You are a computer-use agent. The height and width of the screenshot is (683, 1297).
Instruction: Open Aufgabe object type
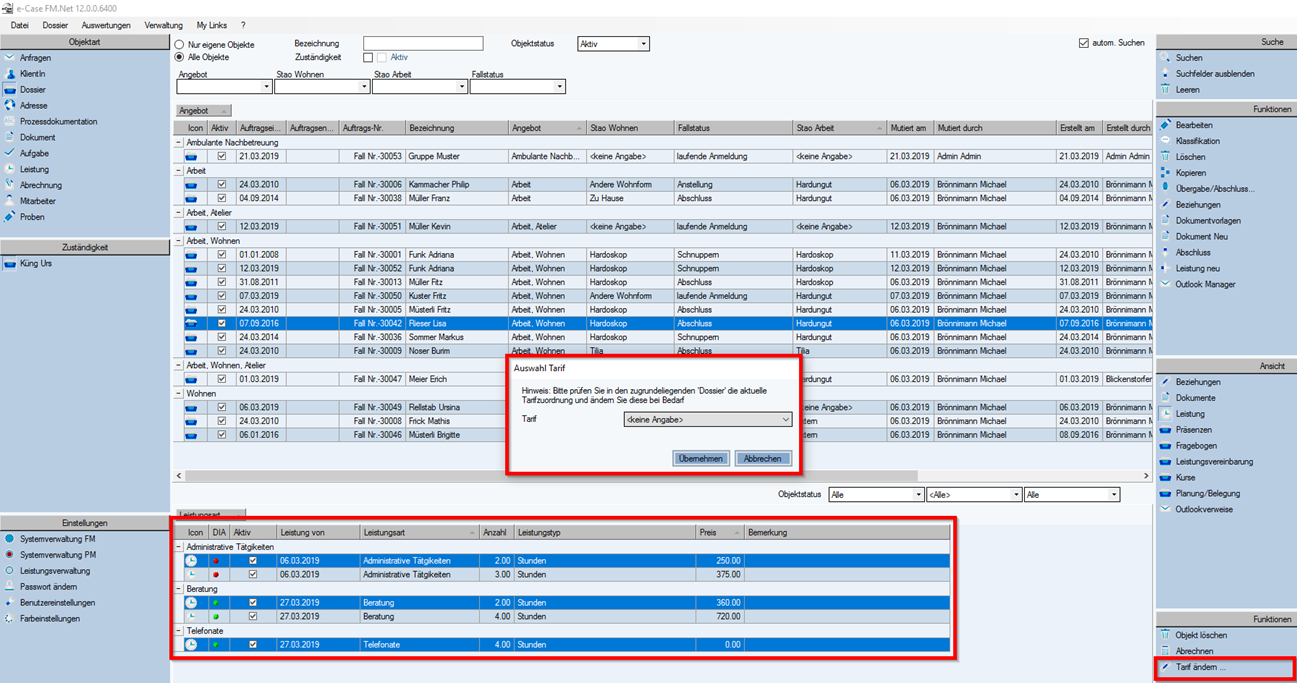pyautogui.click(x=34, y=154)
